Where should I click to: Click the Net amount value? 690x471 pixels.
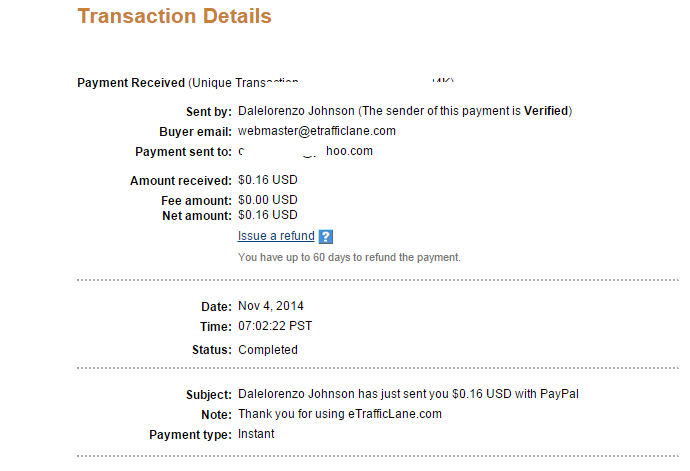coord(268,215)
